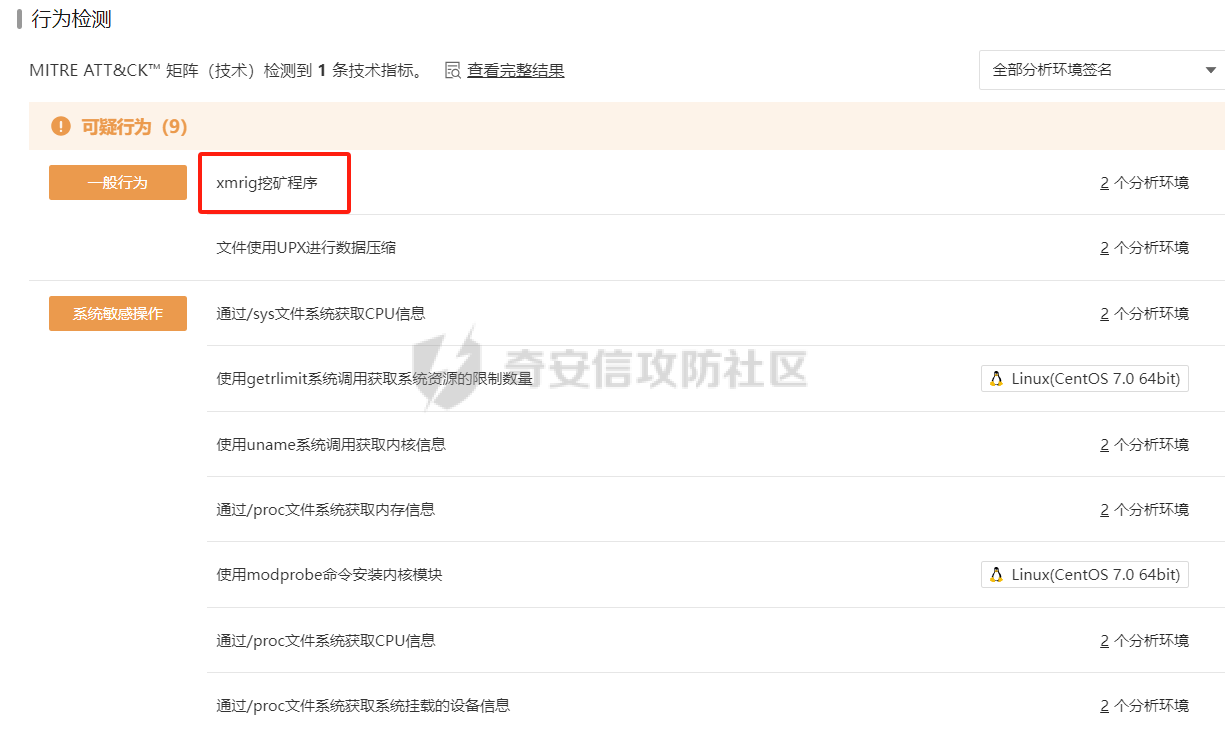Open analysis environments count for UPX compression row
1225x737 pixels.
click(1144, 248)
